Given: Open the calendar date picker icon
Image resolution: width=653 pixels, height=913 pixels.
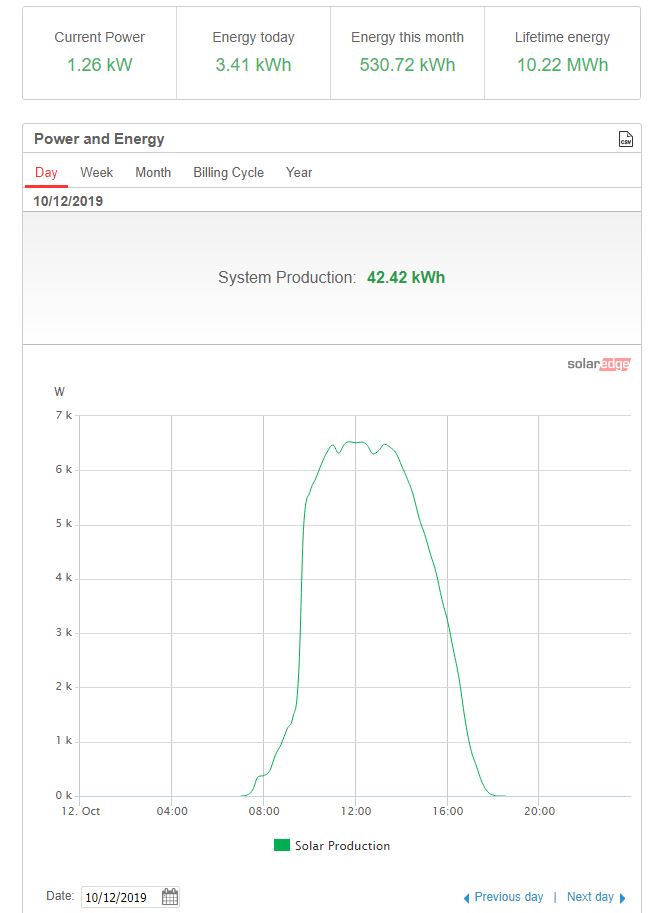Looking at the screenshot, I should (170, 896).
